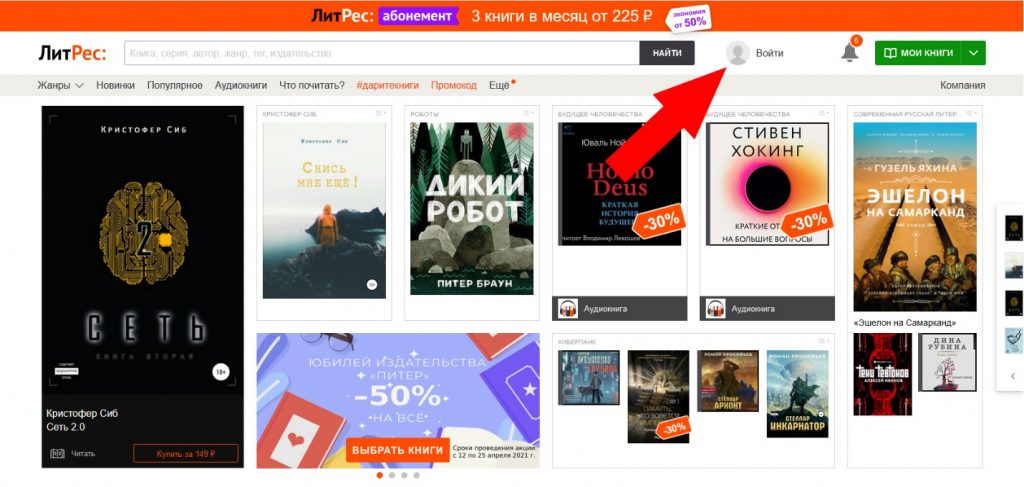Go to the Новинки menu section
The width and height of the screenshot is (1024, 487).
point(115,86)
